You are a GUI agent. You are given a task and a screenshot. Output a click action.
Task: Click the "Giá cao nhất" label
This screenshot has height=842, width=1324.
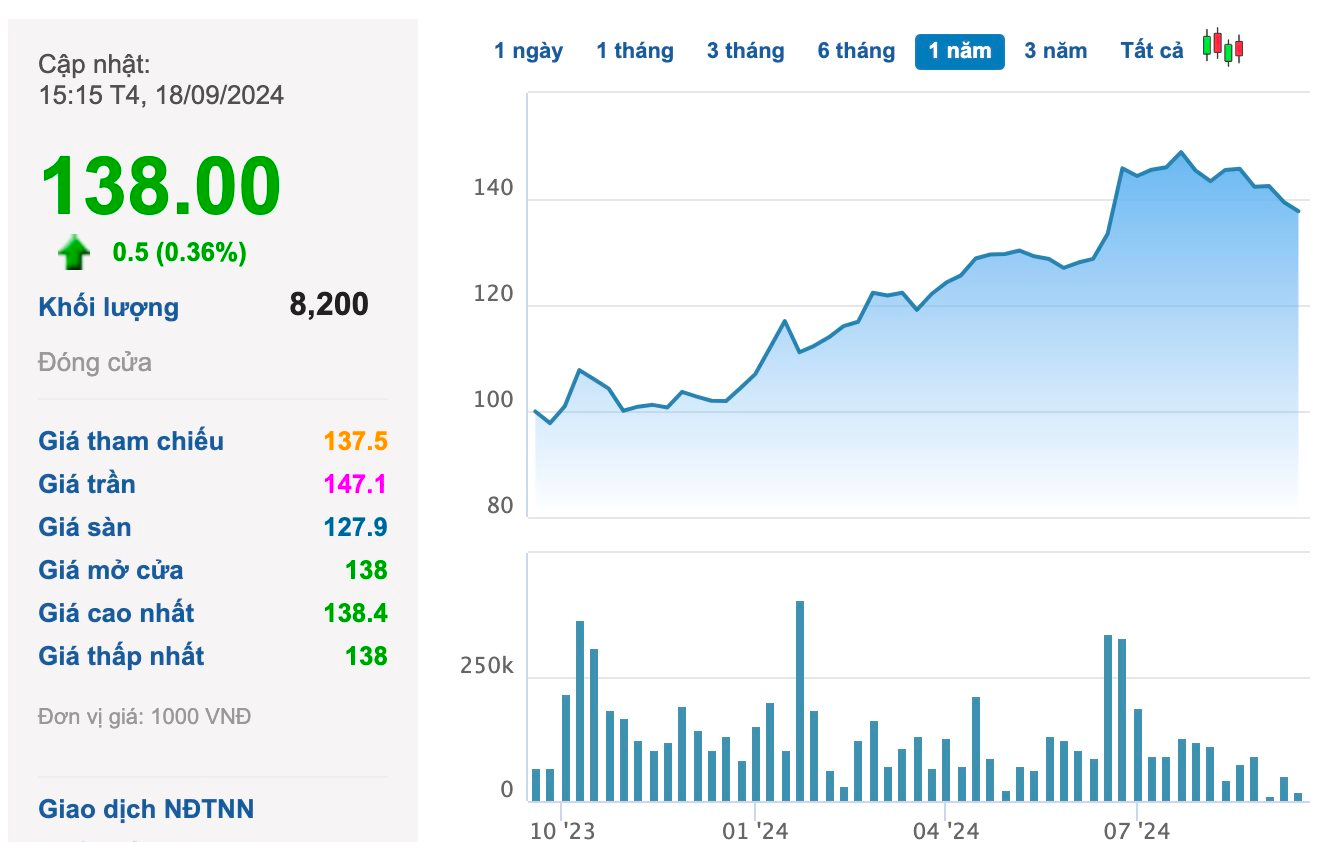(116, 613)
